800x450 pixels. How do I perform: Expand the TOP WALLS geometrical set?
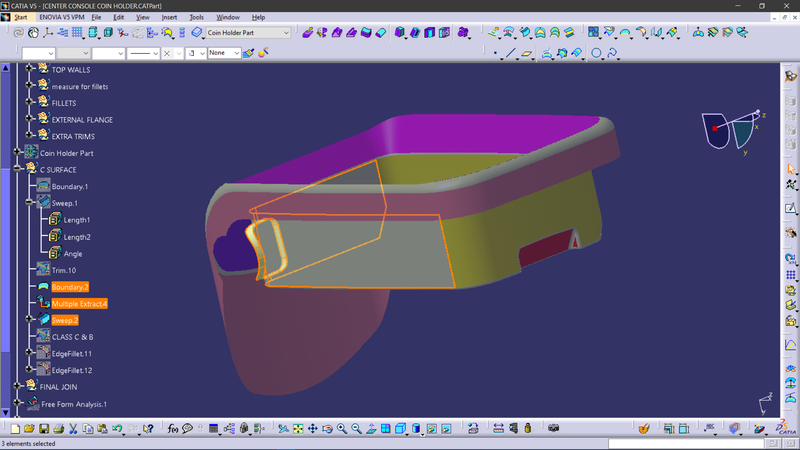(29, 68)
